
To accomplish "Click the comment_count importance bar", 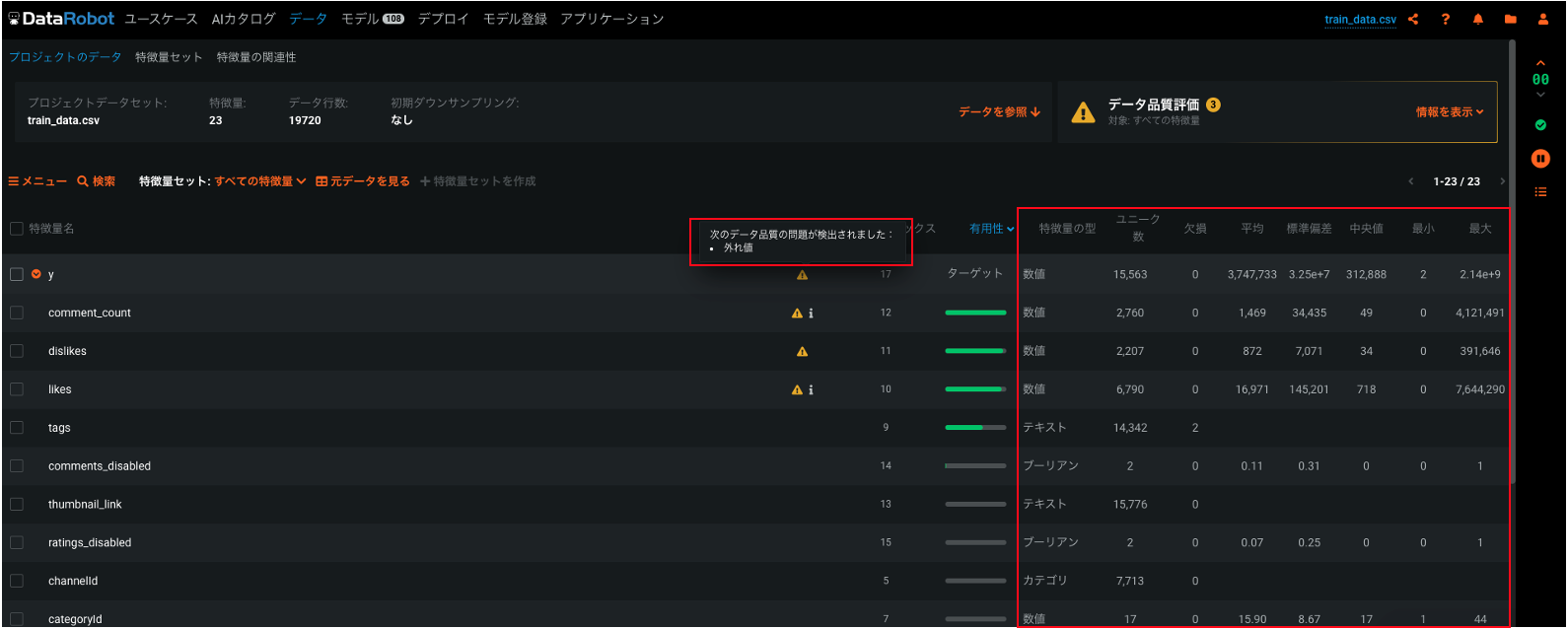I will (975, 313).
